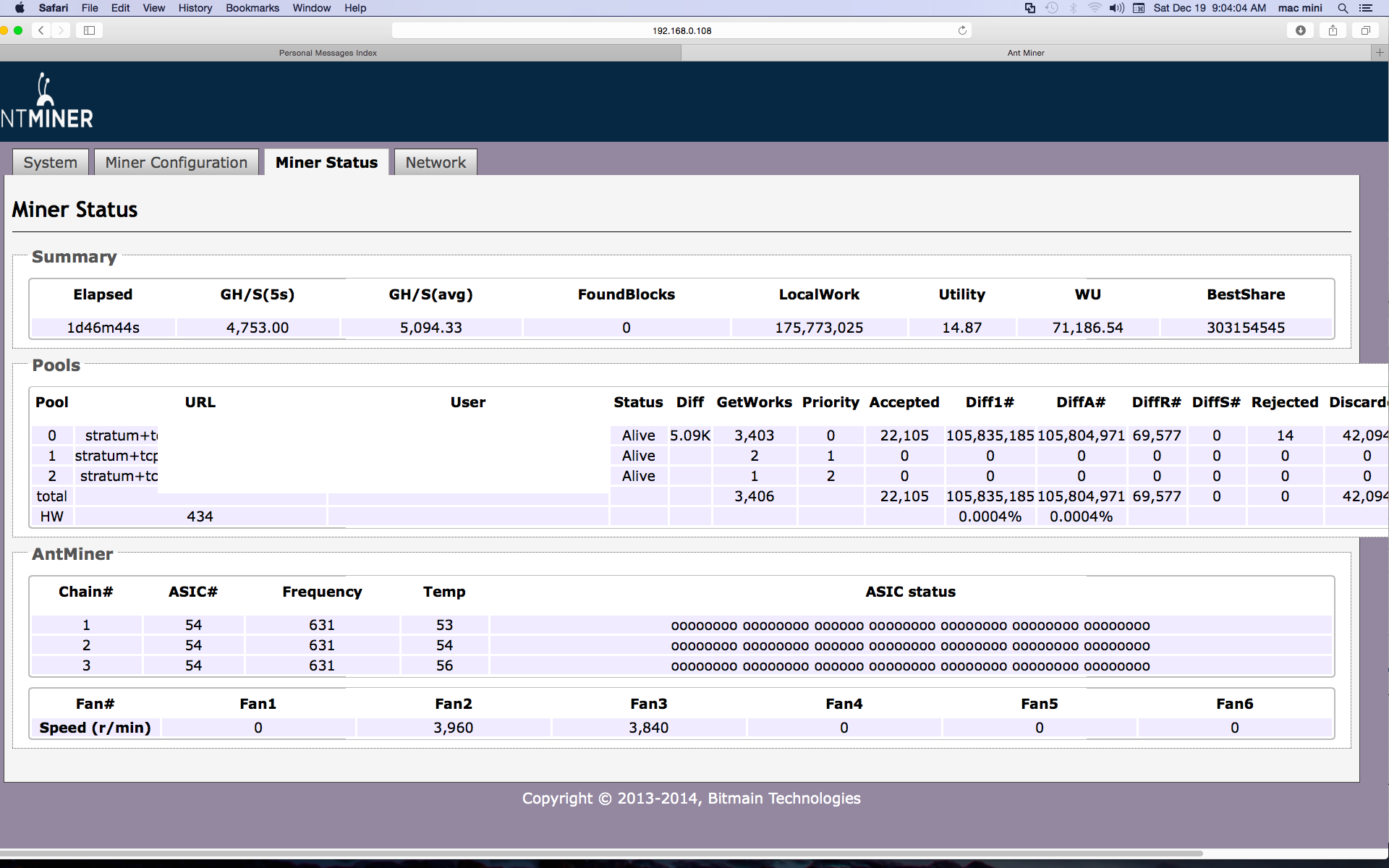Click LocalWork value 175,773,025

819,328
